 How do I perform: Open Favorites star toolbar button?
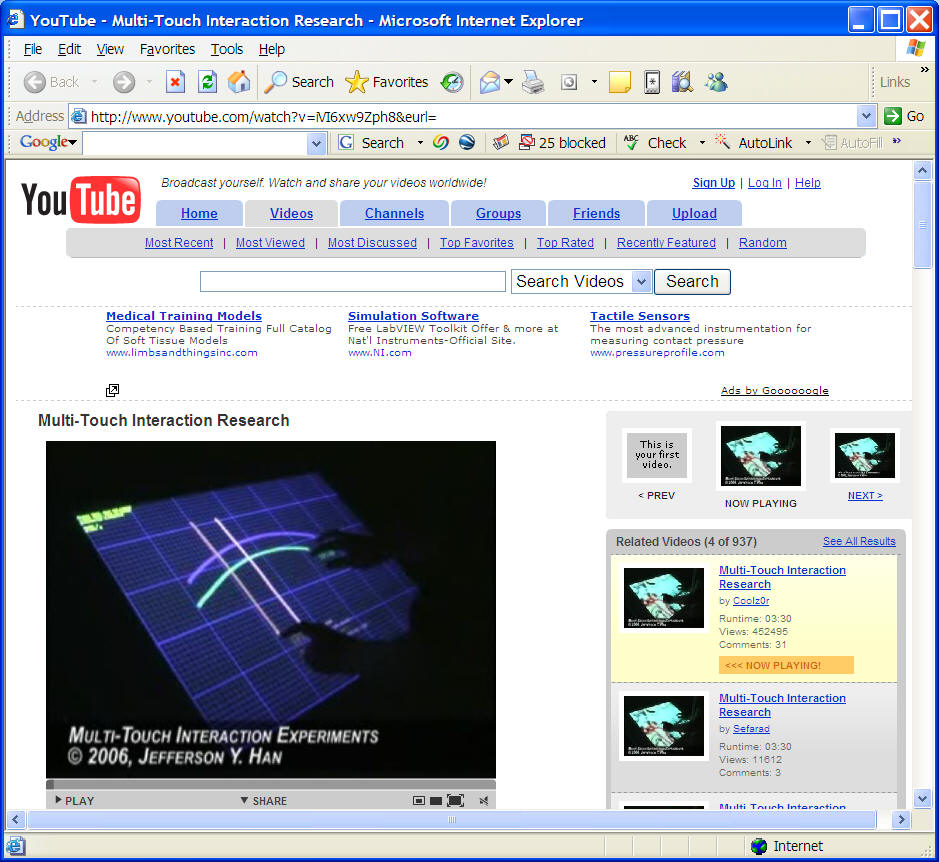click(386, 81)
